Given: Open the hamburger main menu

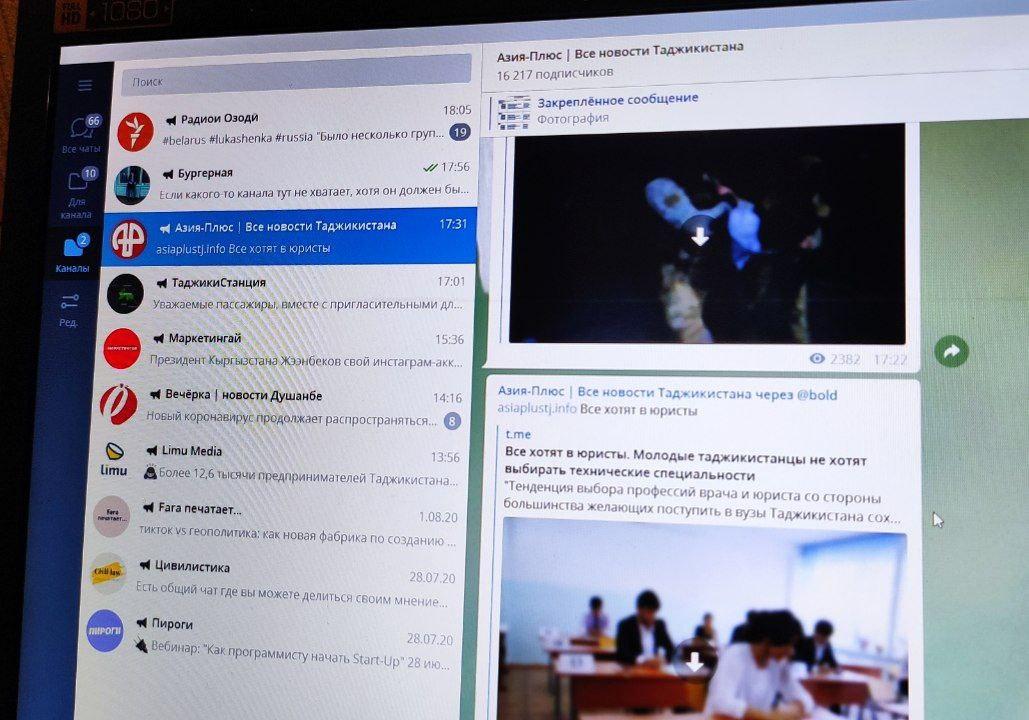Looking at the screenshot, I should 85,86.
